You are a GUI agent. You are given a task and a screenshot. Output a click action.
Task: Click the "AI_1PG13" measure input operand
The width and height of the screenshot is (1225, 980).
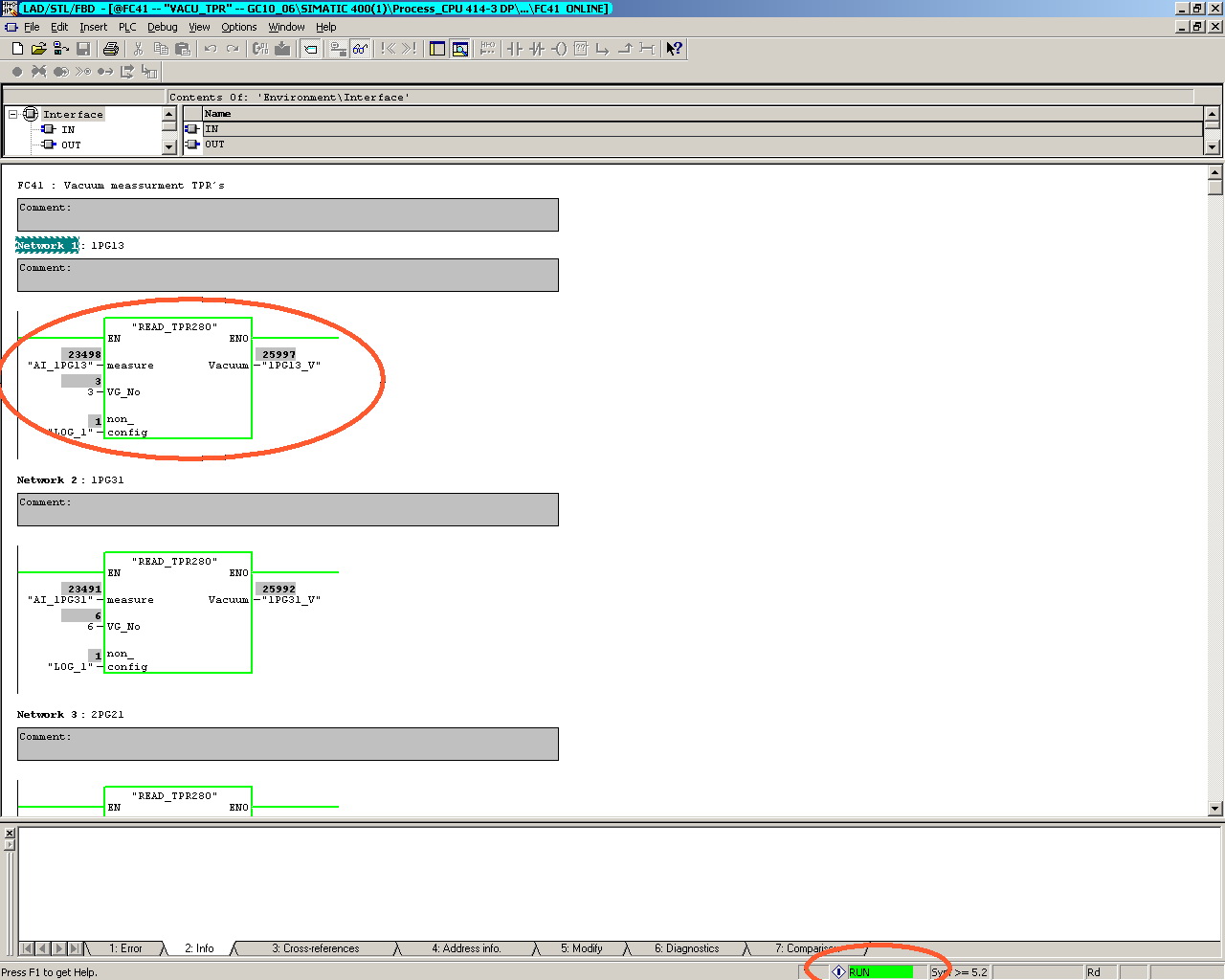[x=60, y=366]
